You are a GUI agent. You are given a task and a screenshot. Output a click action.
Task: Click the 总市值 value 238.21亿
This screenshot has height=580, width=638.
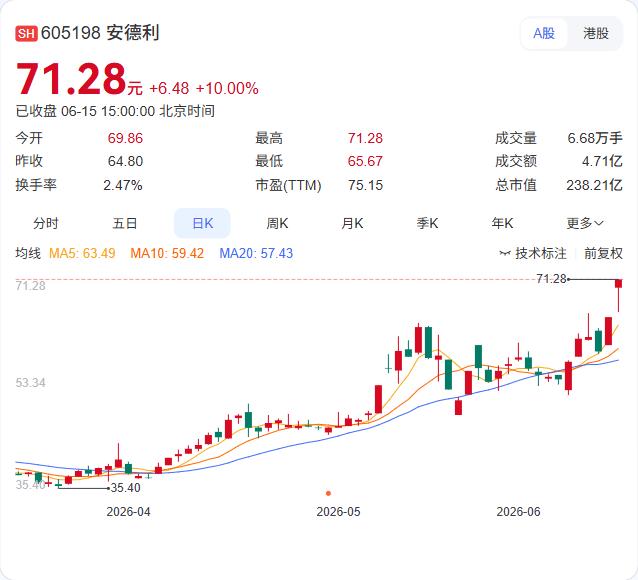pos(594,186)
